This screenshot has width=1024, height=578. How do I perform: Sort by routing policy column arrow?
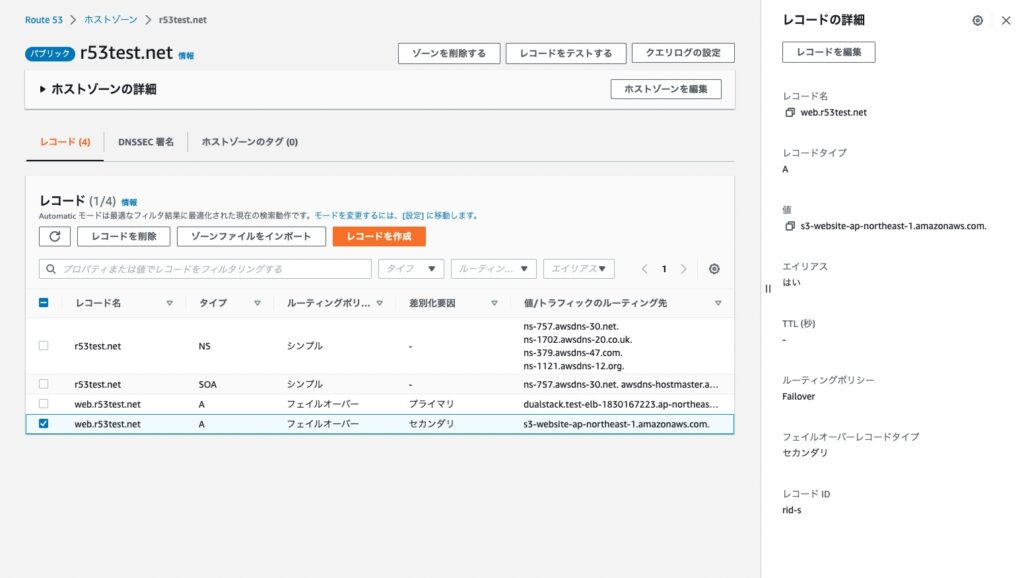pos(379,303)
